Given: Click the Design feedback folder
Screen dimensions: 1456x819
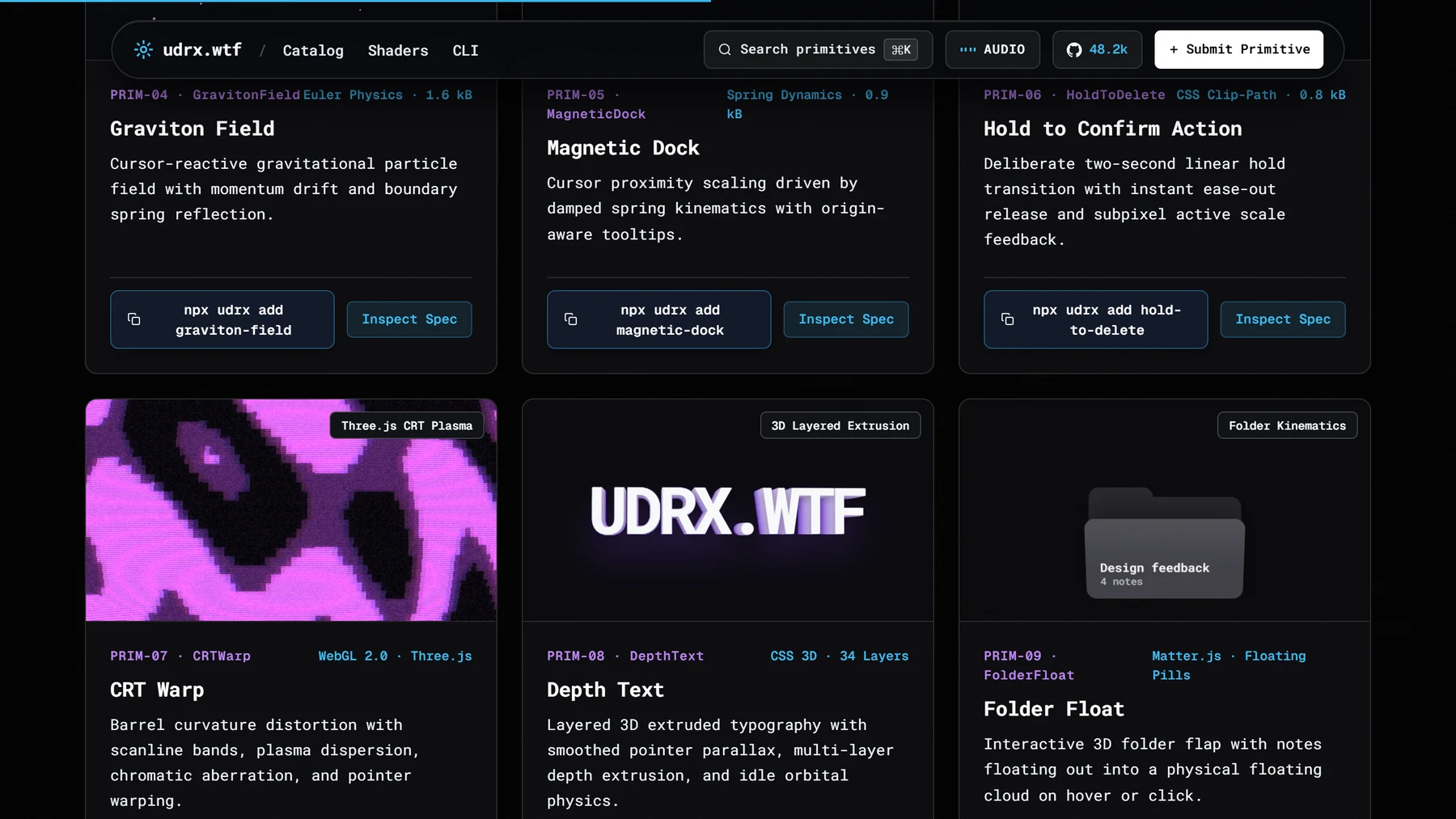Looking at the screenshot, I should click(1164, 542).
